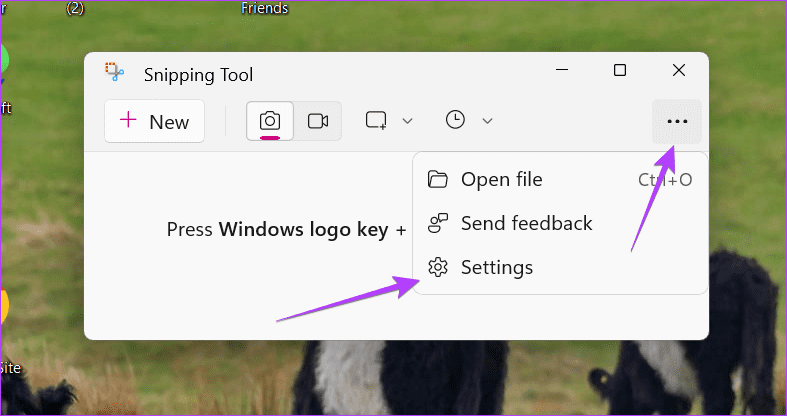Screen dimensions: 787x416
Task: Select the camera Snip mode toggle
Action: (x=270, y=121)
